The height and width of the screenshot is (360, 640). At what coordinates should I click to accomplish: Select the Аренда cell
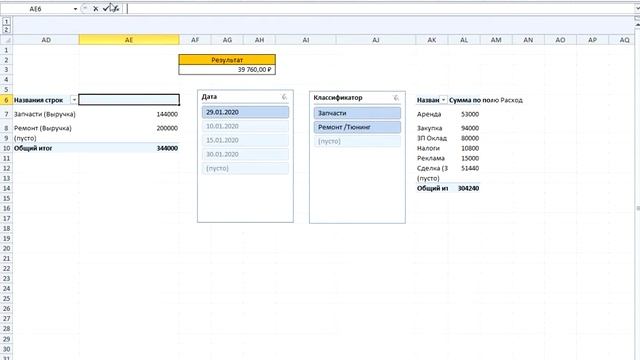point(432,114)
